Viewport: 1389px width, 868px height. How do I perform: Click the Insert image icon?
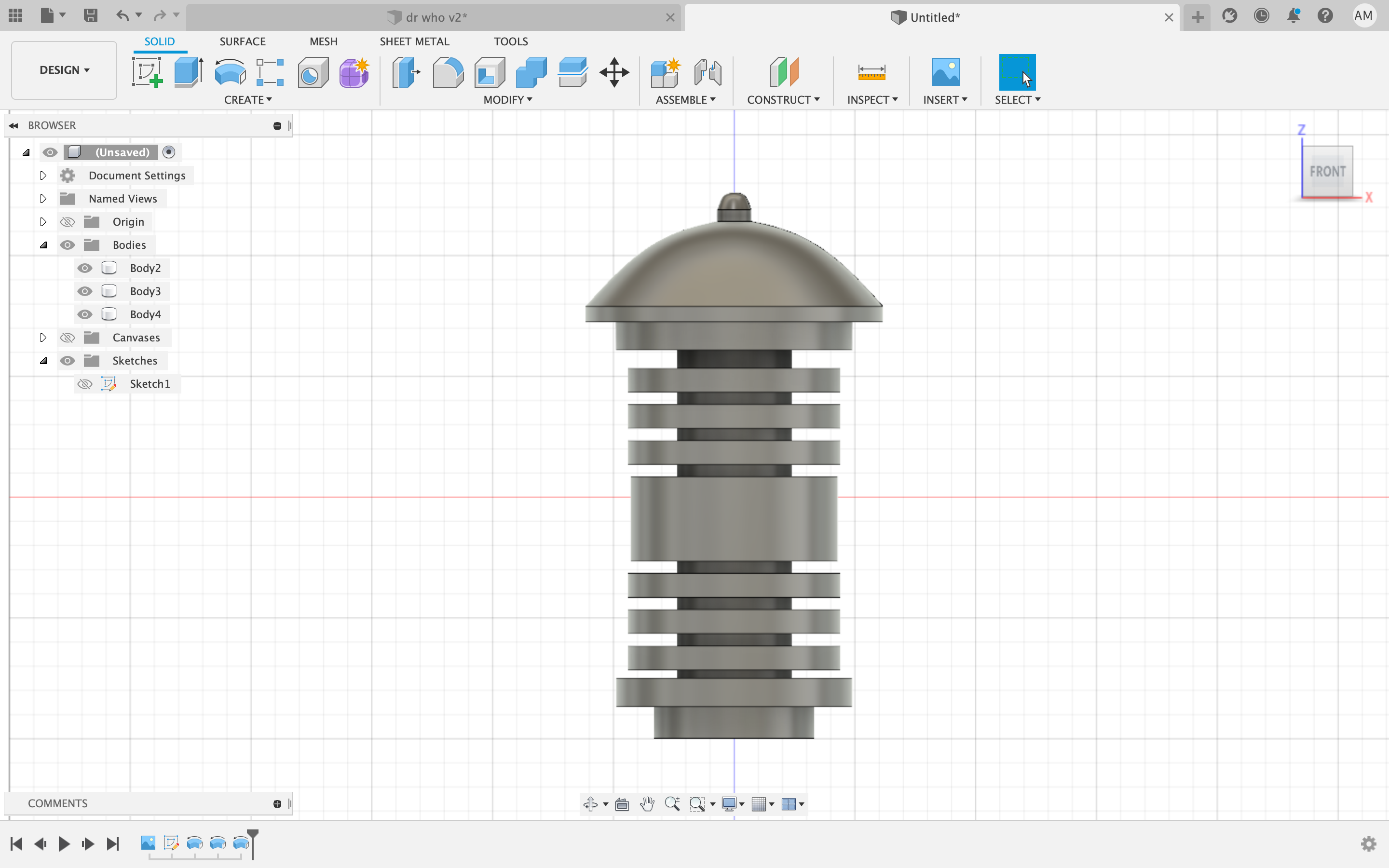tap(945, 72)
